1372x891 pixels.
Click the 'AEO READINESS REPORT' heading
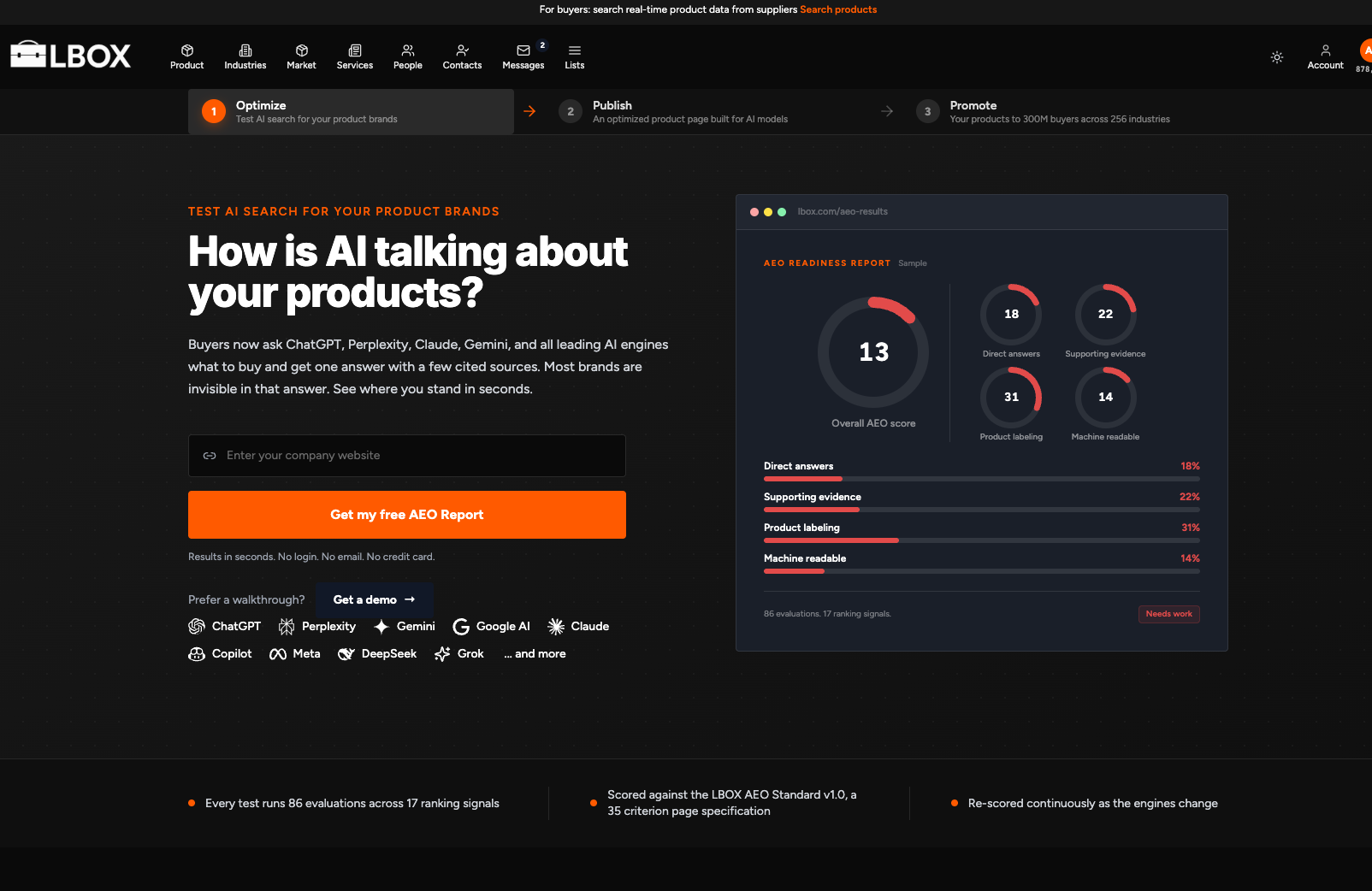tap(827, 263)
